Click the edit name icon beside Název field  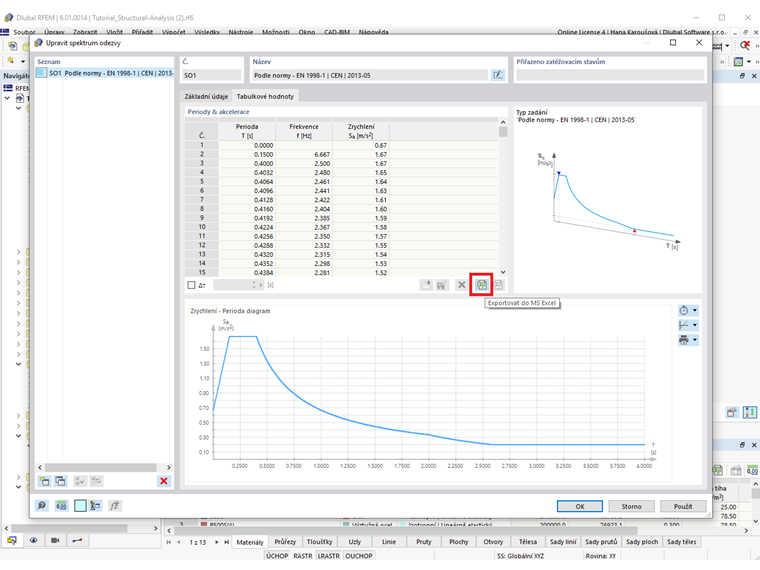[497, 75]
